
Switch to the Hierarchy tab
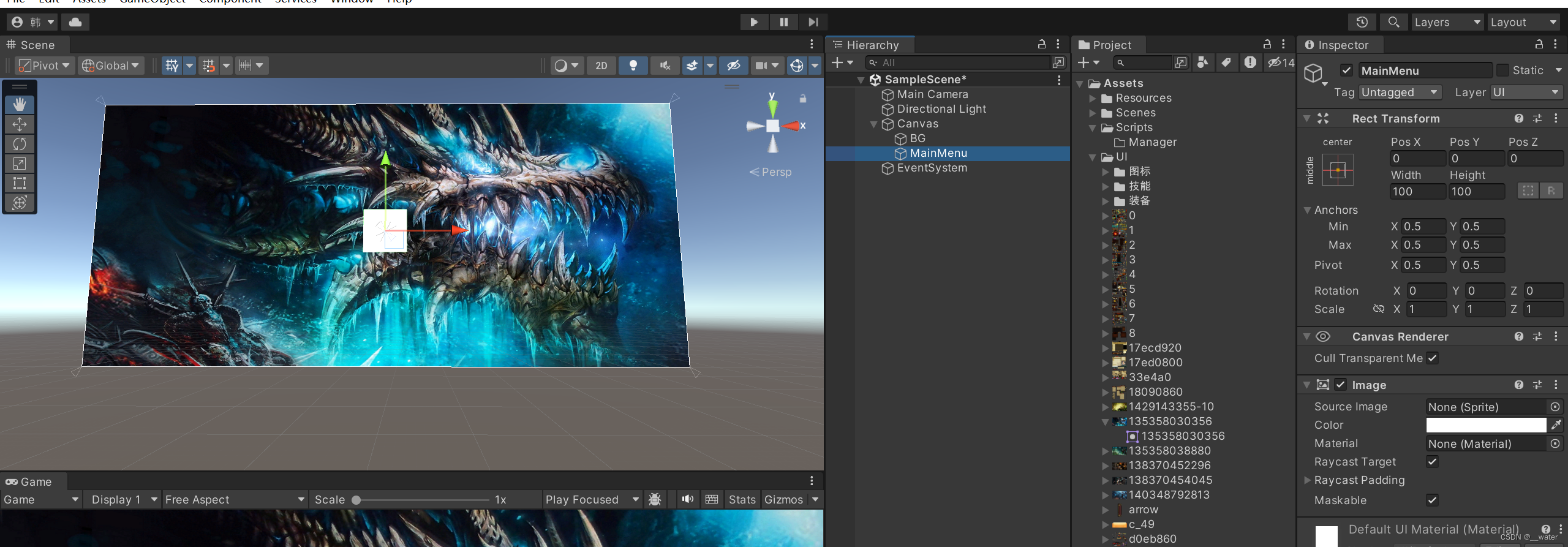pos(871,45)
